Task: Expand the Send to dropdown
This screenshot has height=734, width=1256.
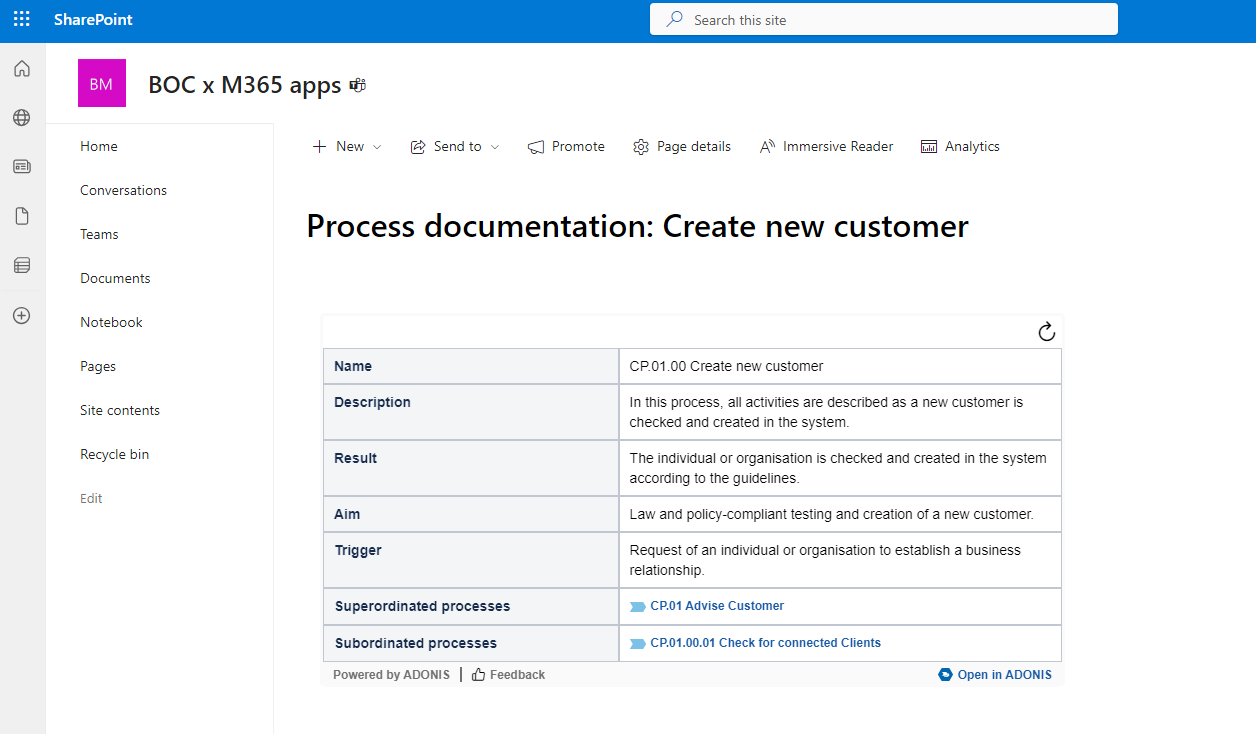Action: (455, 147)
